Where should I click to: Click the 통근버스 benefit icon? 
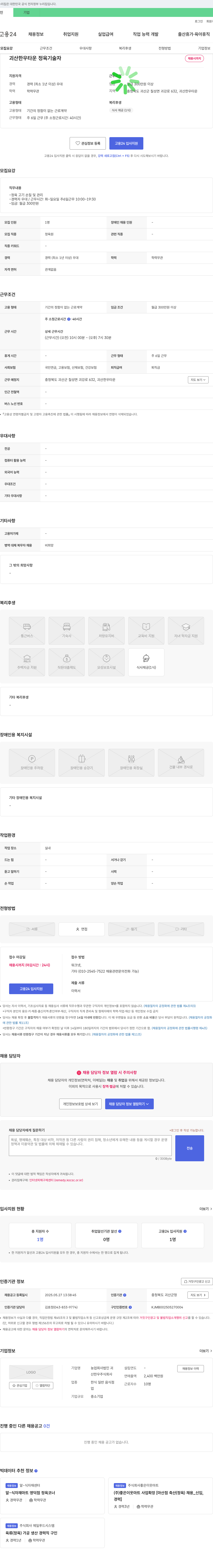(27, 630)
